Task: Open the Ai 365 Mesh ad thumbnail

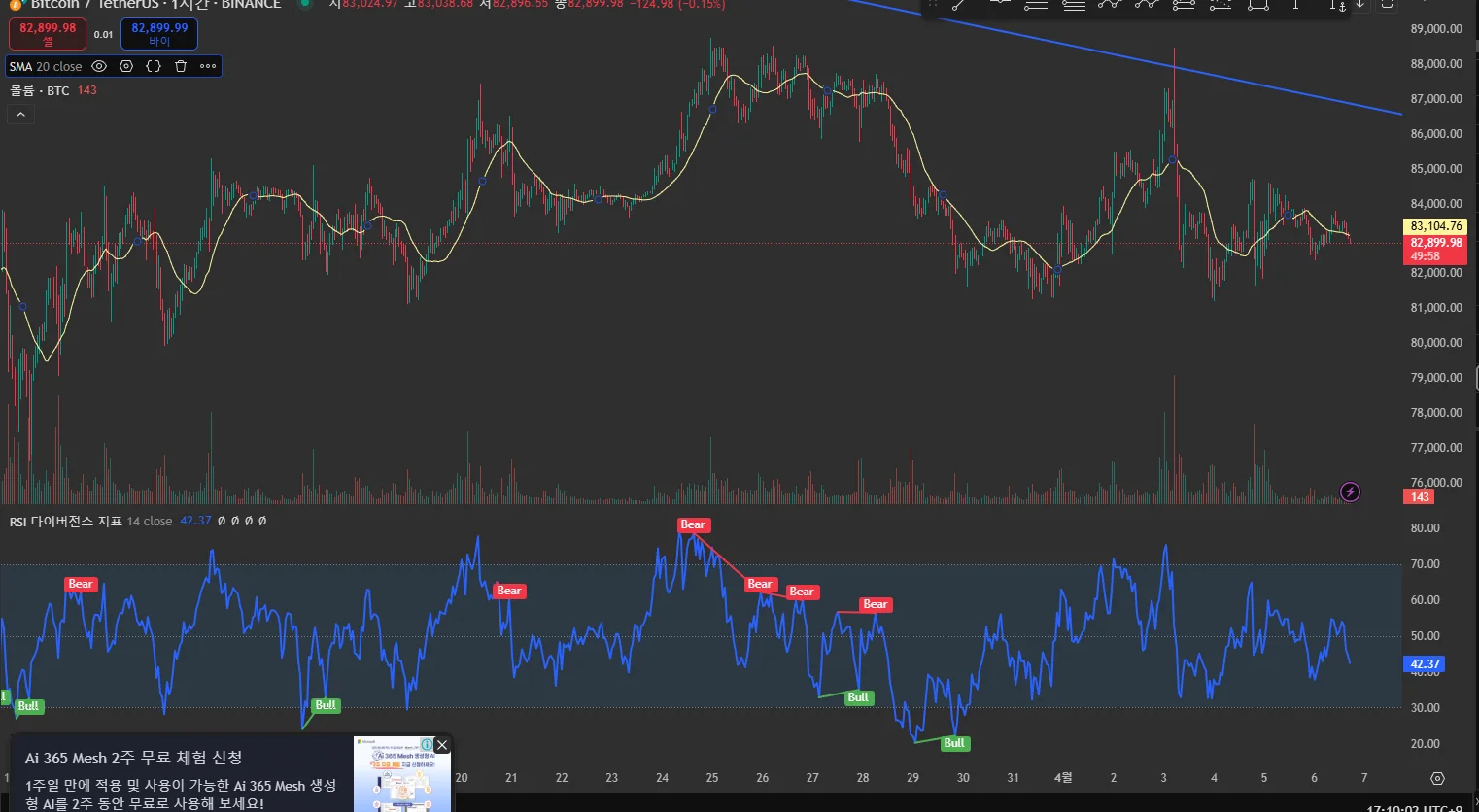Action: pos(402,774)
